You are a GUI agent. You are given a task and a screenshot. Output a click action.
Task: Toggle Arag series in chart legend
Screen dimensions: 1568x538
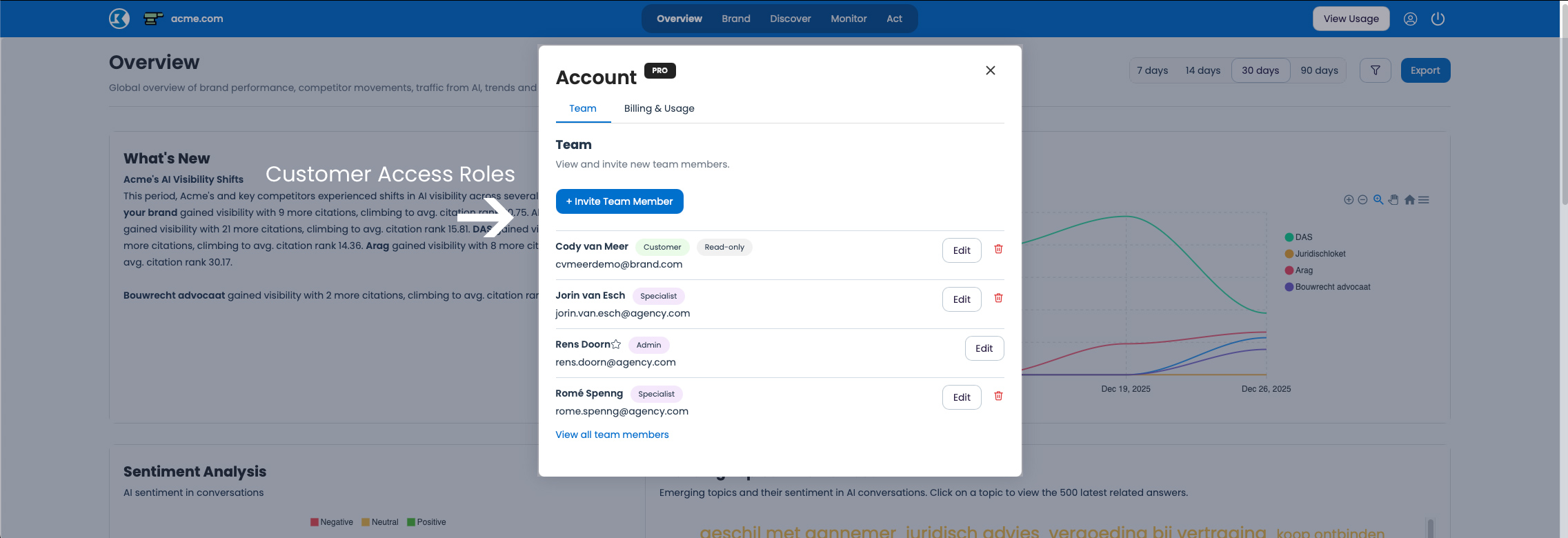pos(1303,270)
